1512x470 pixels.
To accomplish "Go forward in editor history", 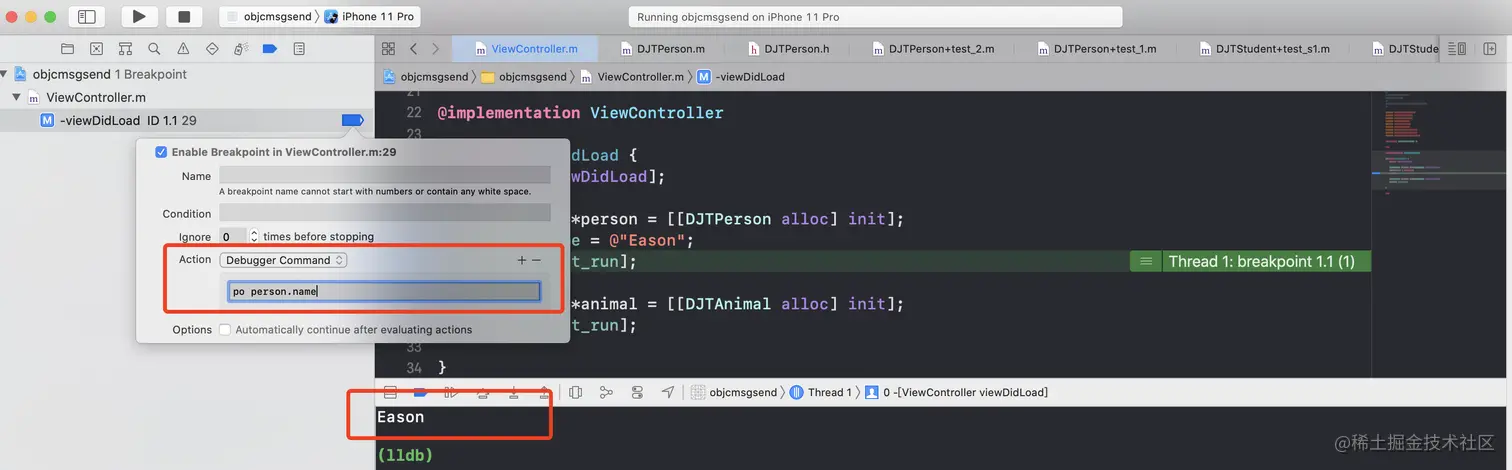I will (x=435, y=48).
